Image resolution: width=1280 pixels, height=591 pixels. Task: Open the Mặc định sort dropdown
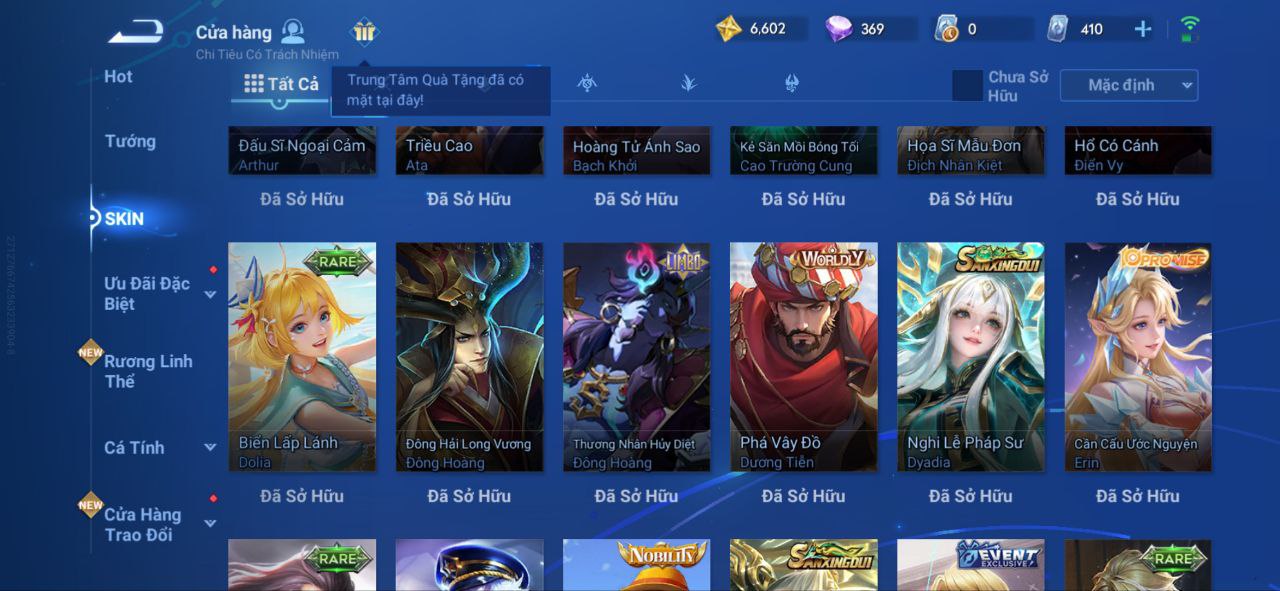click(x=1129, y=85)
